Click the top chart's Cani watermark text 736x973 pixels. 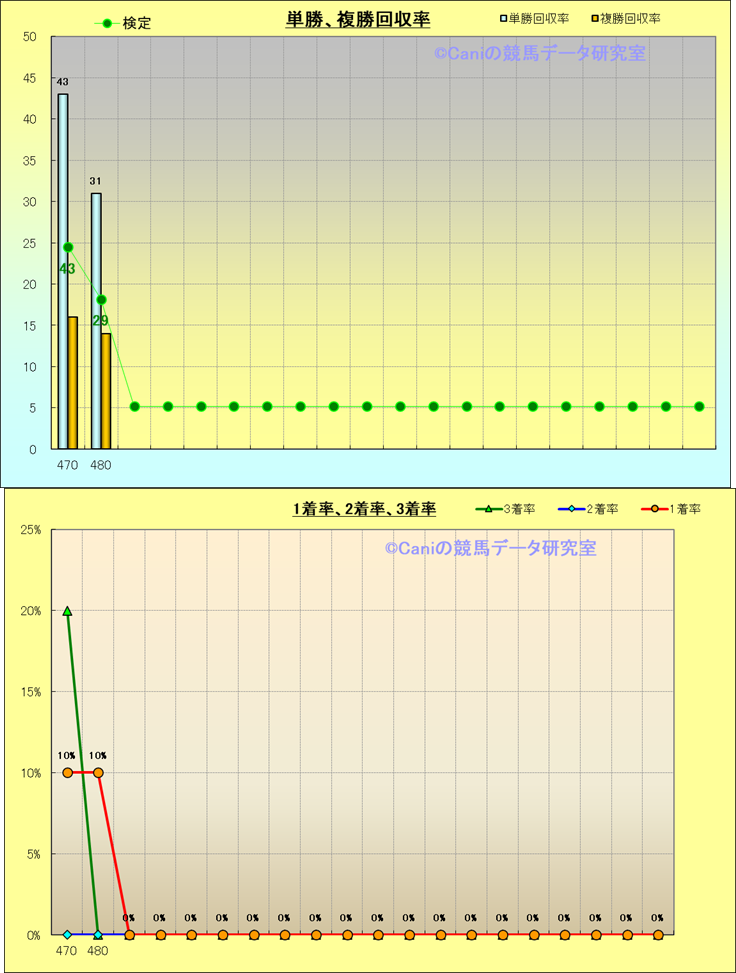540,53
